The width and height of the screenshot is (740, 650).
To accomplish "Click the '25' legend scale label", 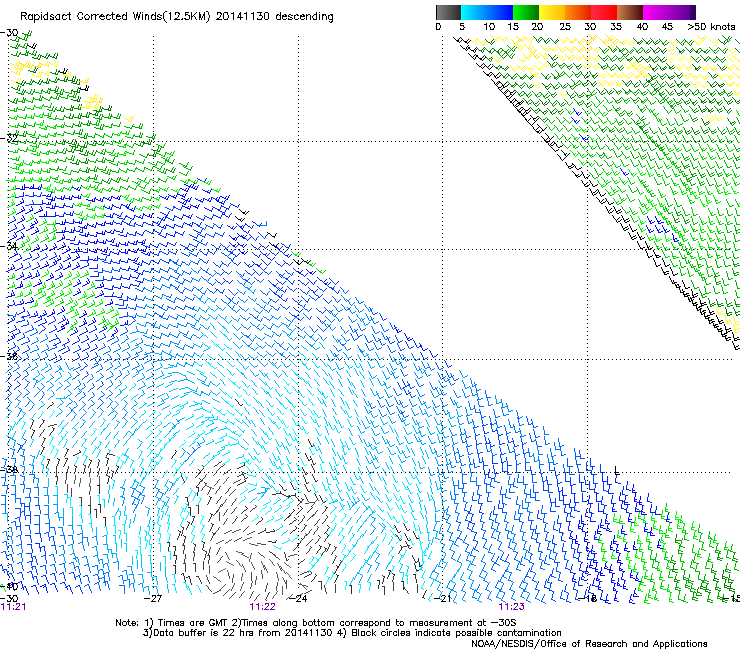I will tap(564, 27).
